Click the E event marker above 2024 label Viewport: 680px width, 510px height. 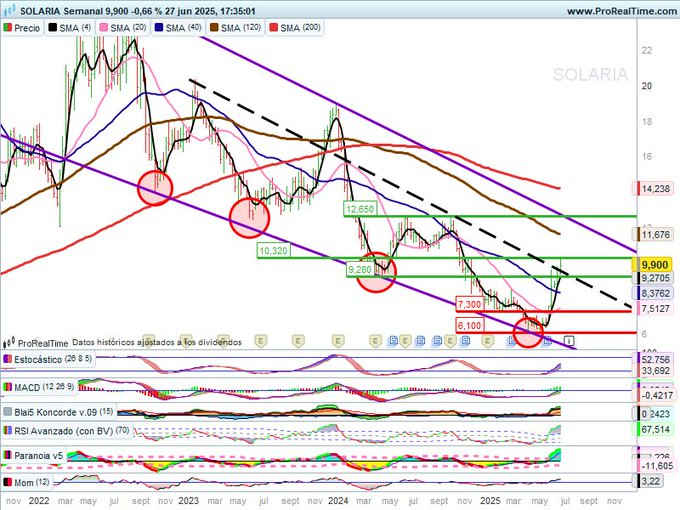pos(338,341)
